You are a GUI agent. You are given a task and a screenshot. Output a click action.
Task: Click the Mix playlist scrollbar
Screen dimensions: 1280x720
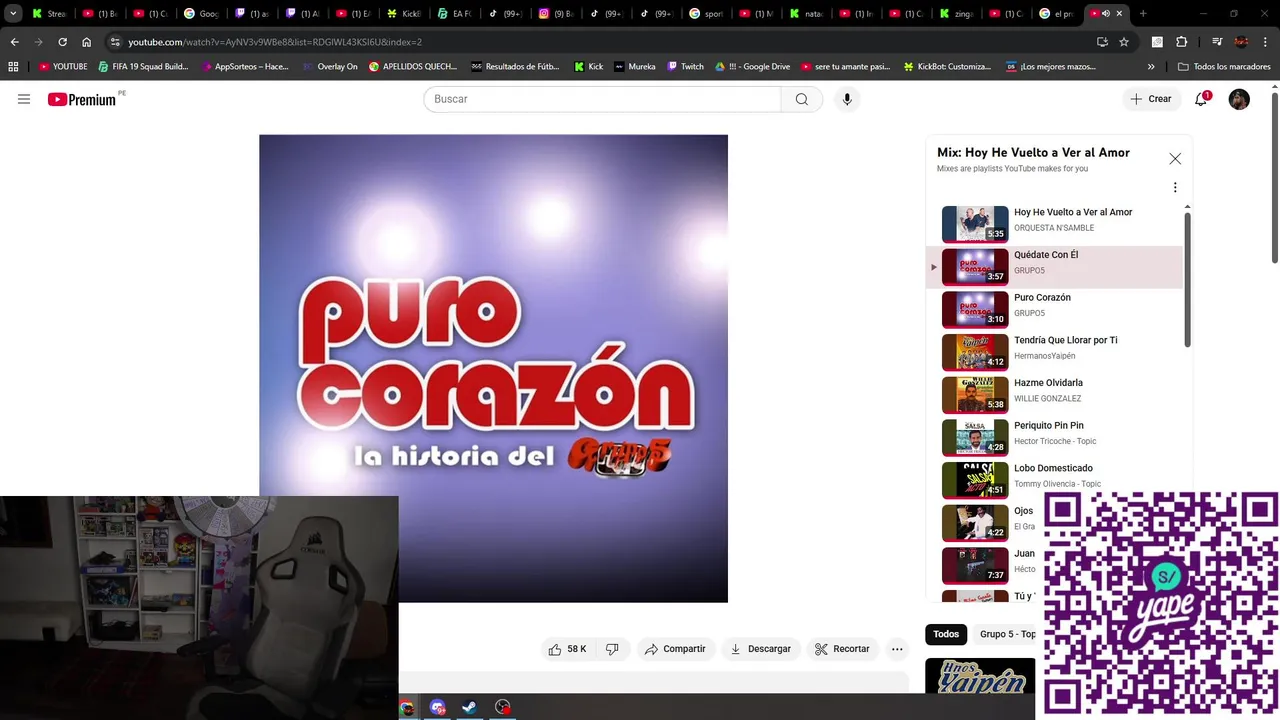[1187, 280]
